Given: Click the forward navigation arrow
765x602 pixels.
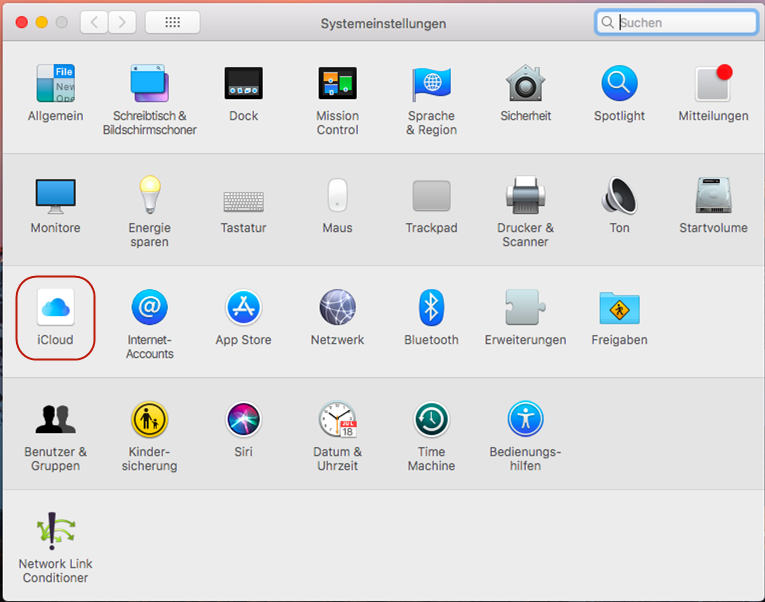Looking at the screenshot, I should click(122, 22).
